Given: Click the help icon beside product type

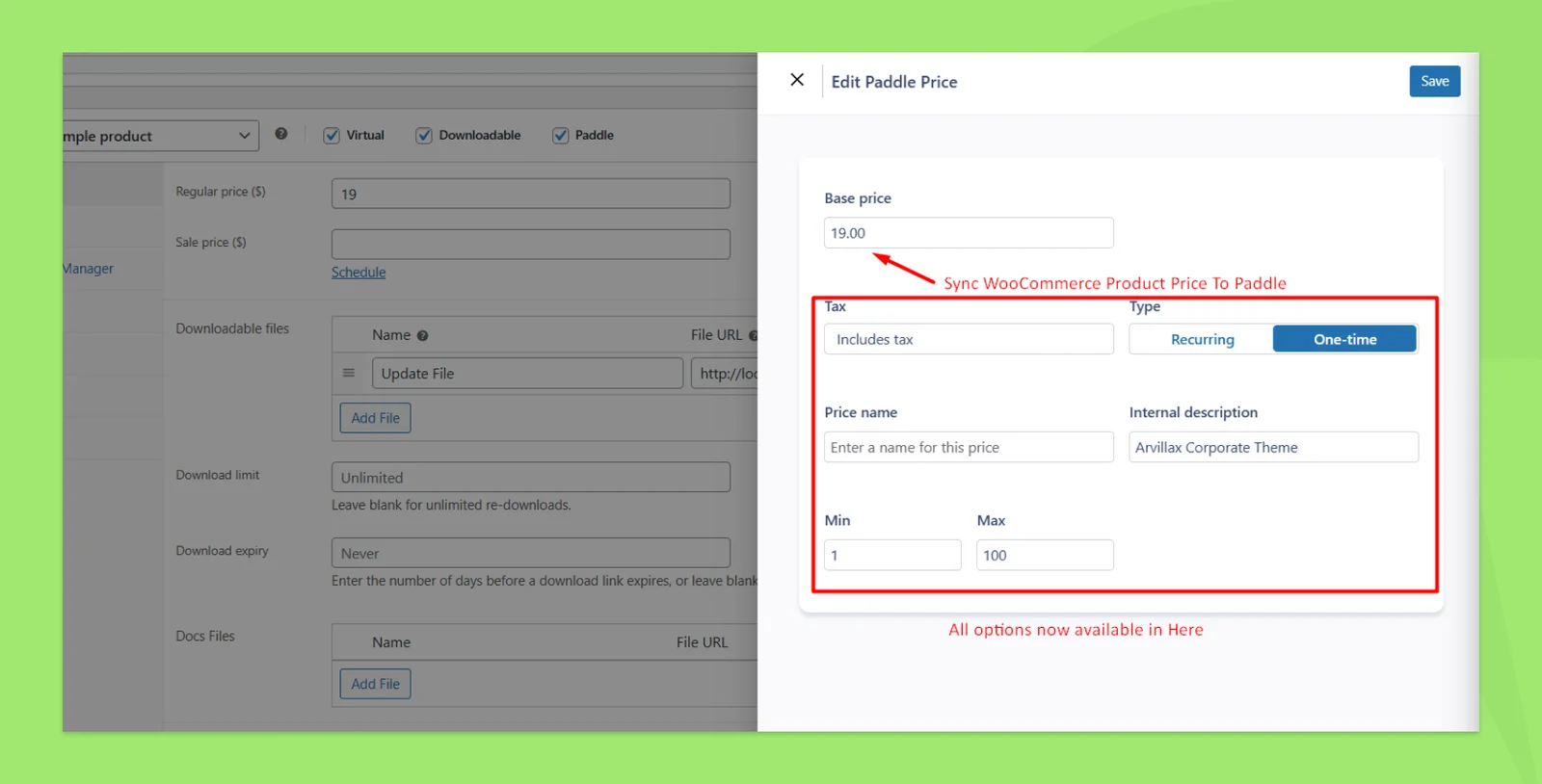Looking at the screenshot, I should 280,134.
